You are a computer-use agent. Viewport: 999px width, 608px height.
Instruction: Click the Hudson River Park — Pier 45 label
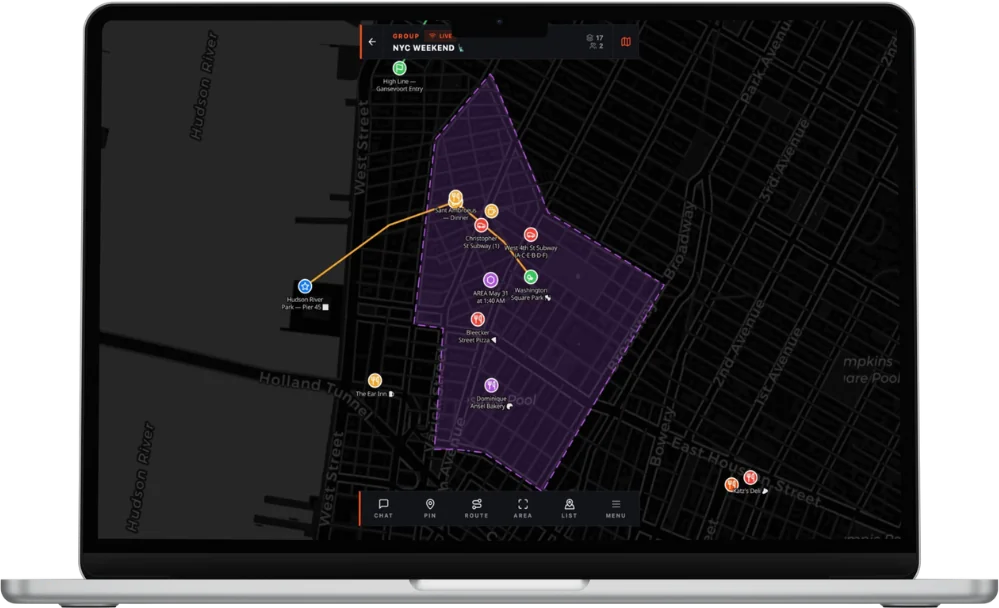(x=305, y=303)
